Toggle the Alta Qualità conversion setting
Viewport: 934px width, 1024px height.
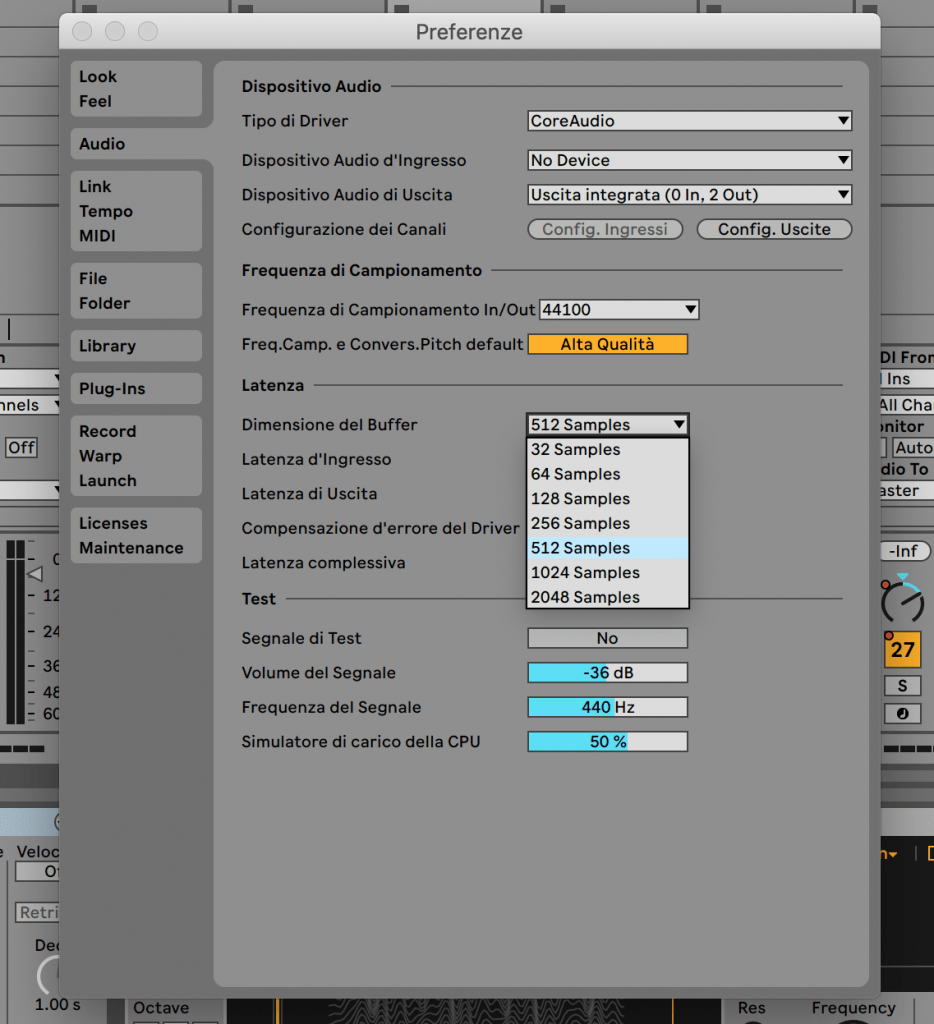click(607, 344)
